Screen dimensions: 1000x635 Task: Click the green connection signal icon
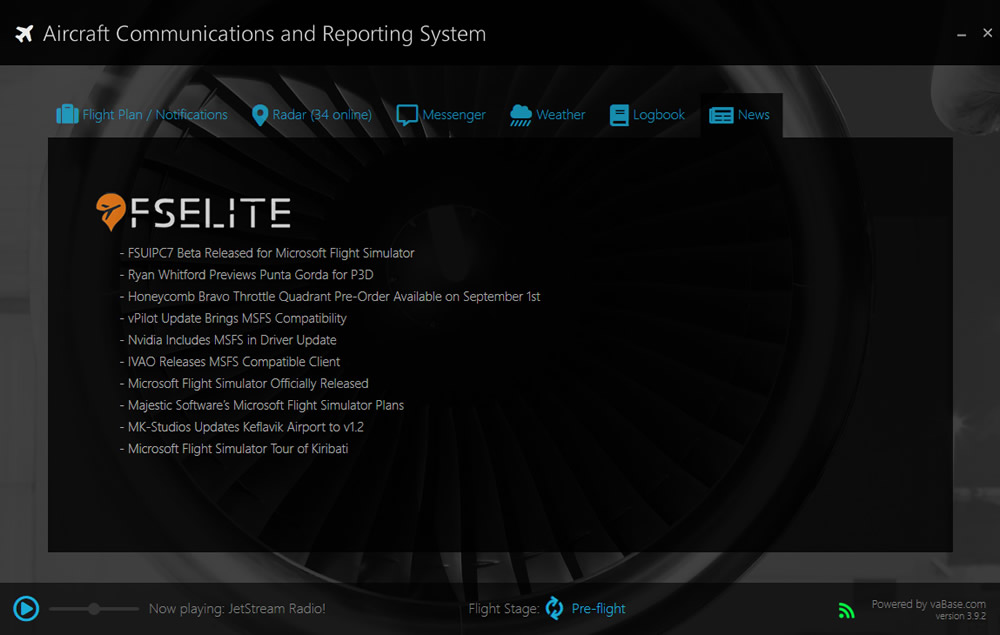[846, 610]
